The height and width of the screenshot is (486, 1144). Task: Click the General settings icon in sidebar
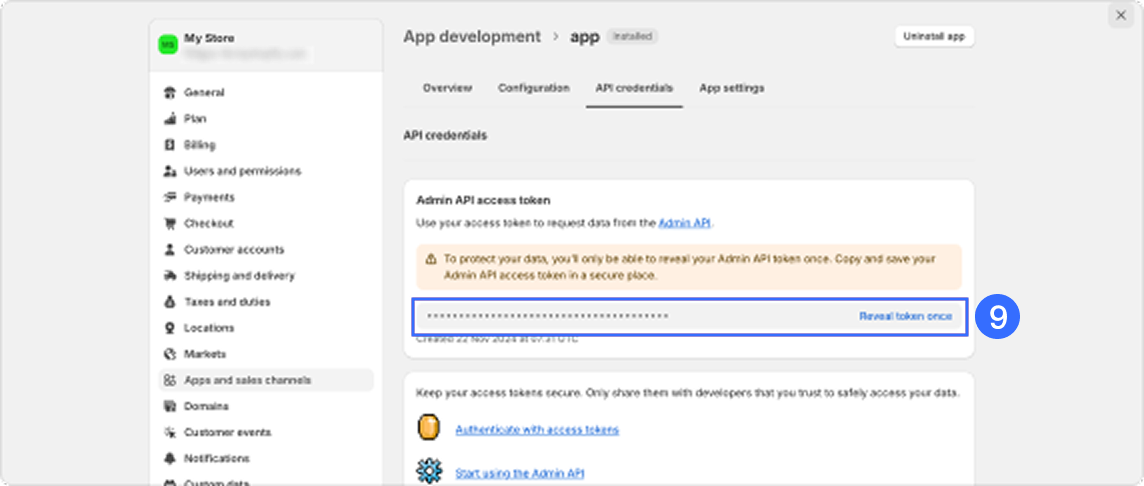(170, 93)
